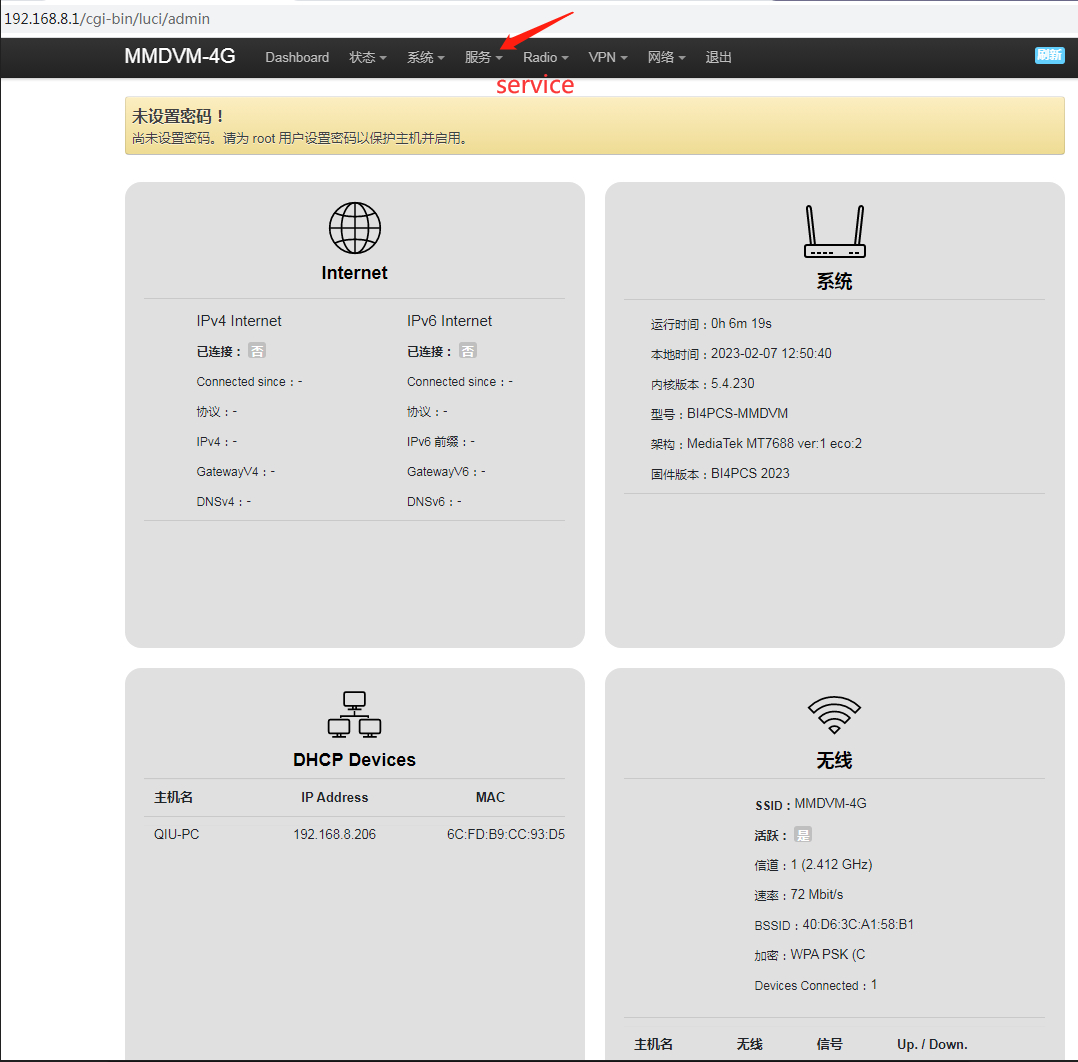Image resolution: width=1078 pixels, height=1062 pixels.
Task: Click the Internet globe icon
Action: tap(354, 228)
